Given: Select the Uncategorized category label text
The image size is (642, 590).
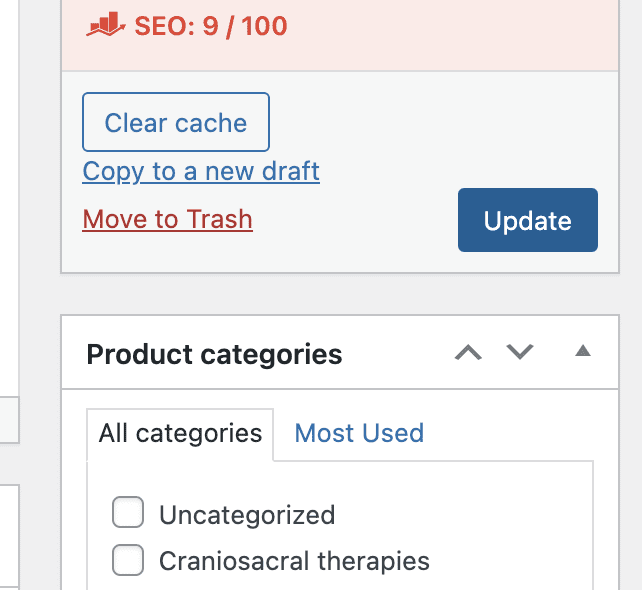Looking at the screenshot, I should pos(247,515).
